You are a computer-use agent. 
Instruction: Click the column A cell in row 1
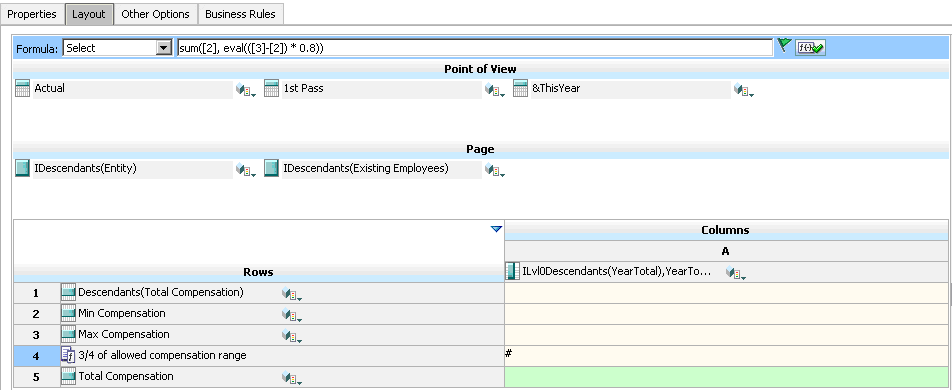coord(726,293)
